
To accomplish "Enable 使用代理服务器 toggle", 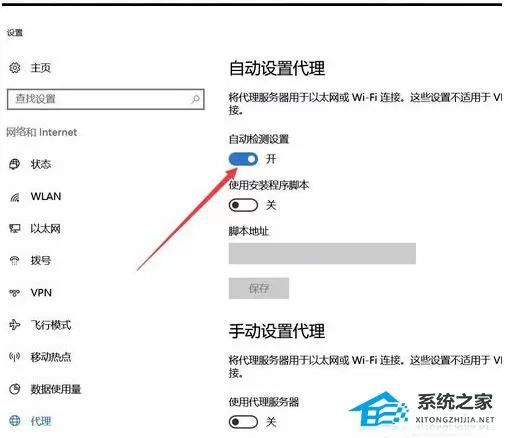I will (243, 422).
